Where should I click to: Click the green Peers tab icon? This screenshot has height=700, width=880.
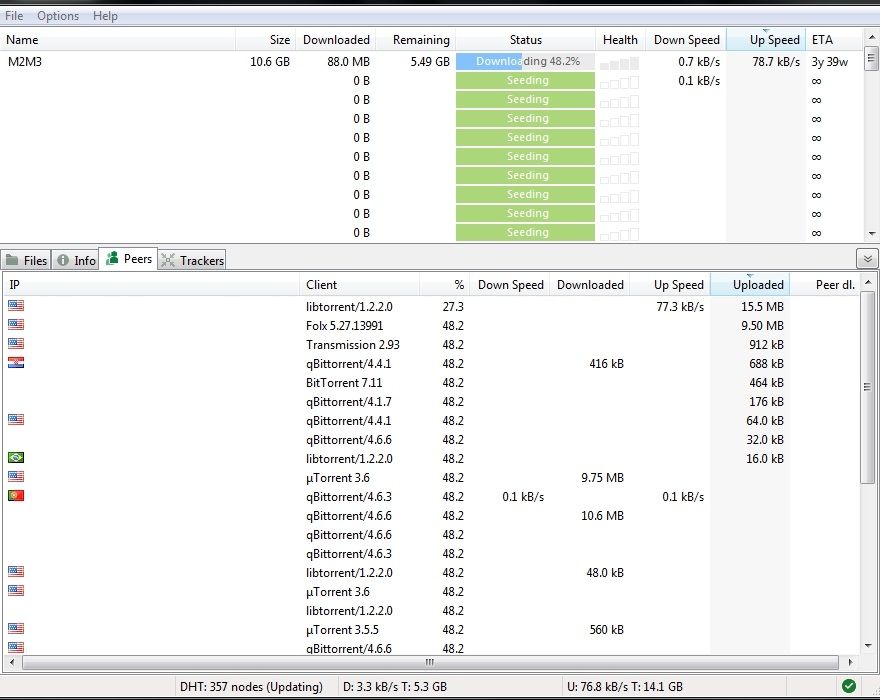click(112, 259)
